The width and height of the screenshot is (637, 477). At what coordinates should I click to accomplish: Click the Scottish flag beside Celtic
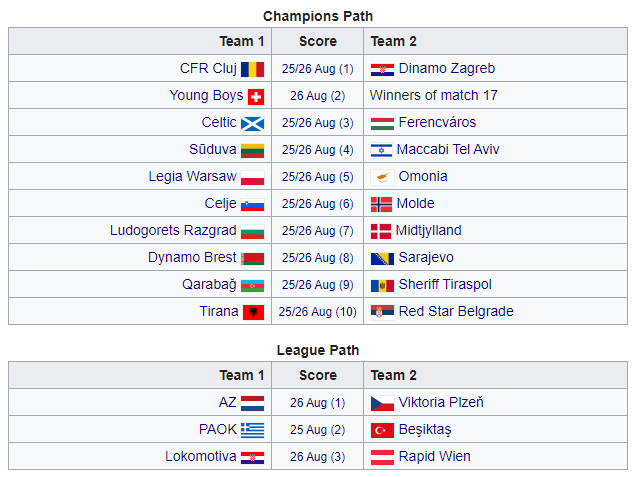point(253,123)
